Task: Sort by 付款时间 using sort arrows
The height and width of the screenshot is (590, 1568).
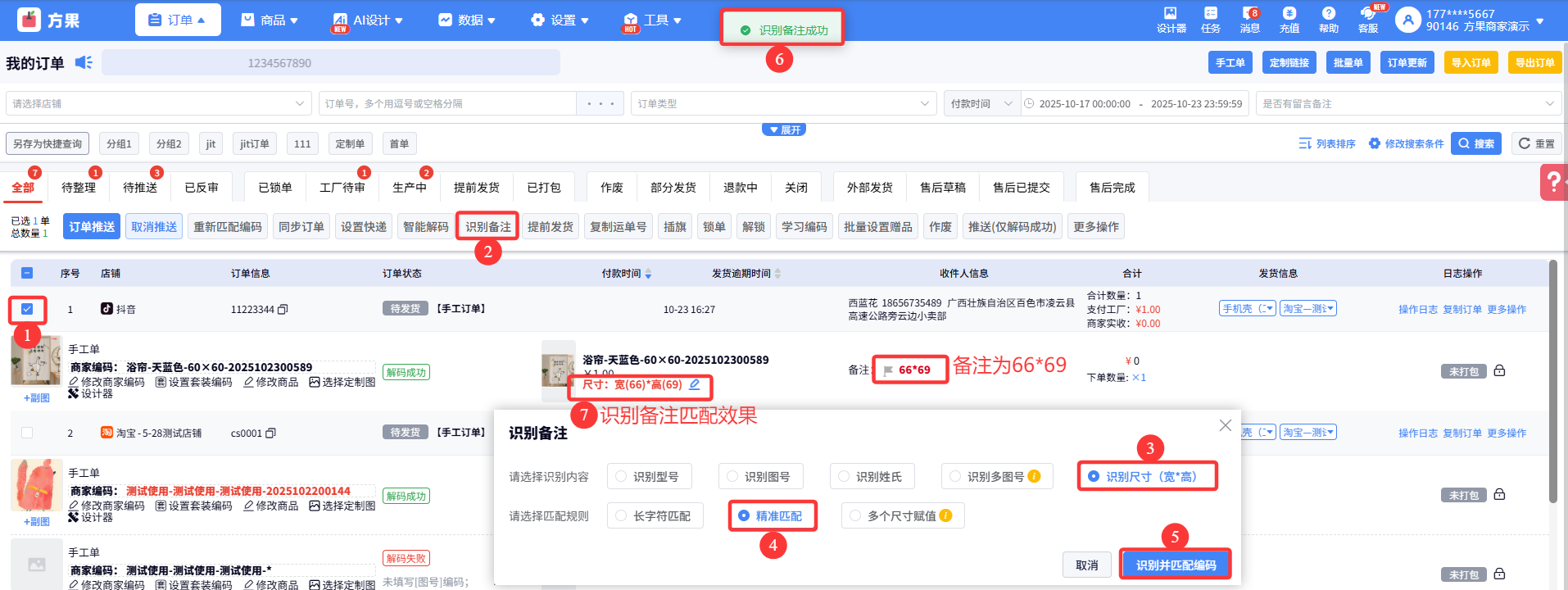Action: 648,274
